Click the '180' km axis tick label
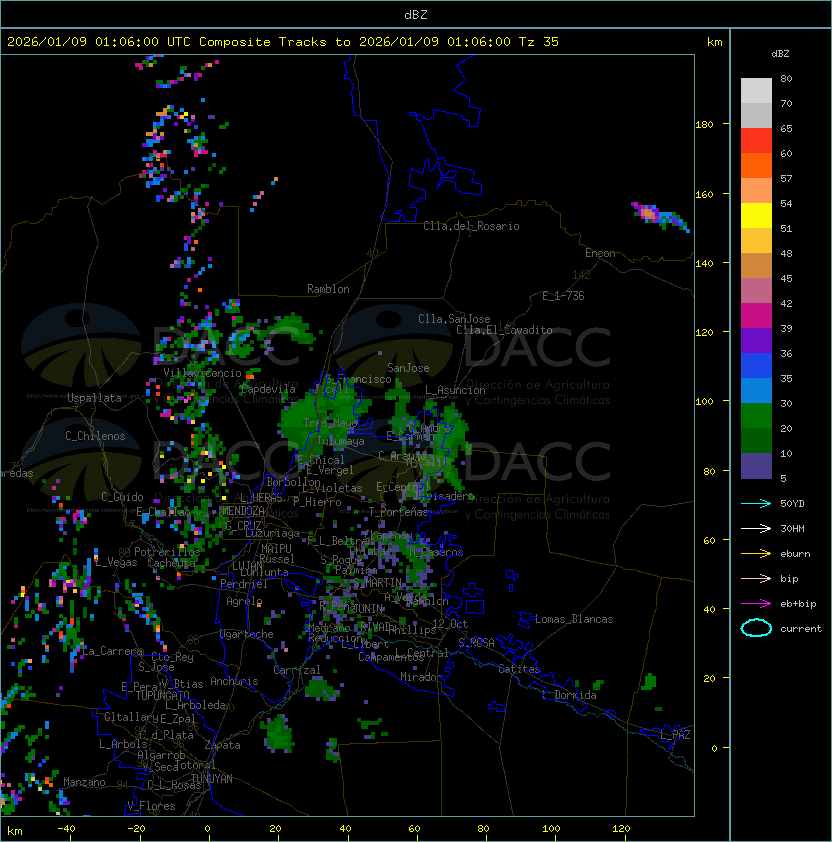This screenshot has width=832, height=842. point(704,125)
